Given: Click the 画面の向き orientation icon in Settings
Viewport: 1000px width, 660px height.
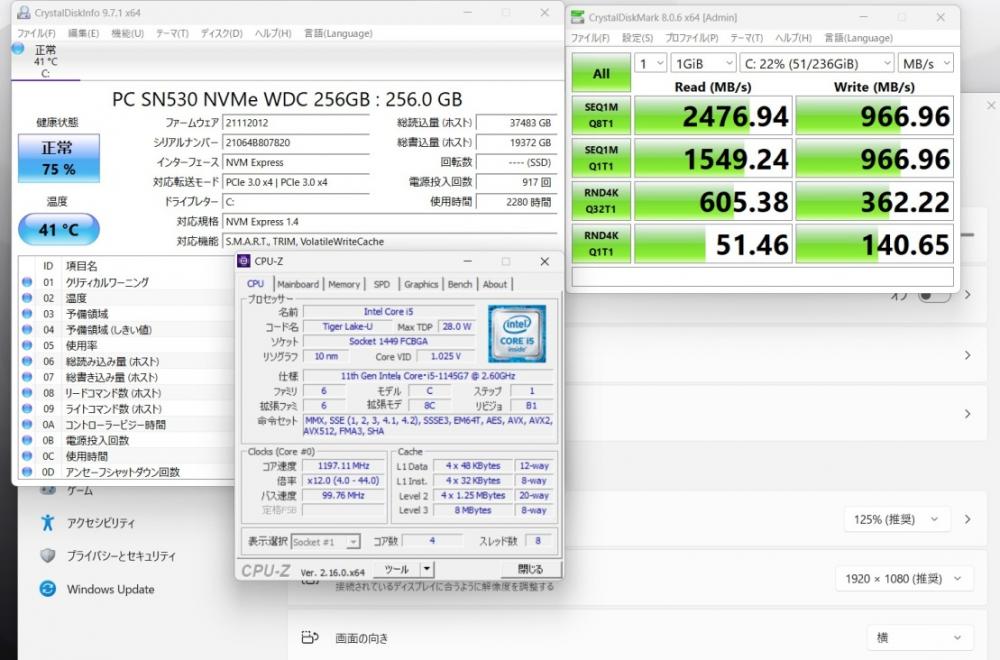Looking at the screenshot, I should tap(309, 637).
